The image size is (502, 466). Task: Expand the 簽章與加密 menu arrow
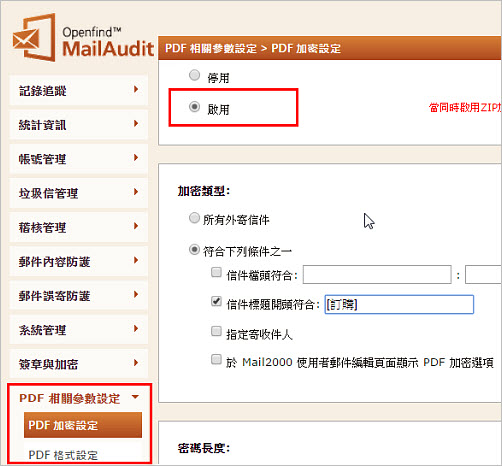point(136,363)
